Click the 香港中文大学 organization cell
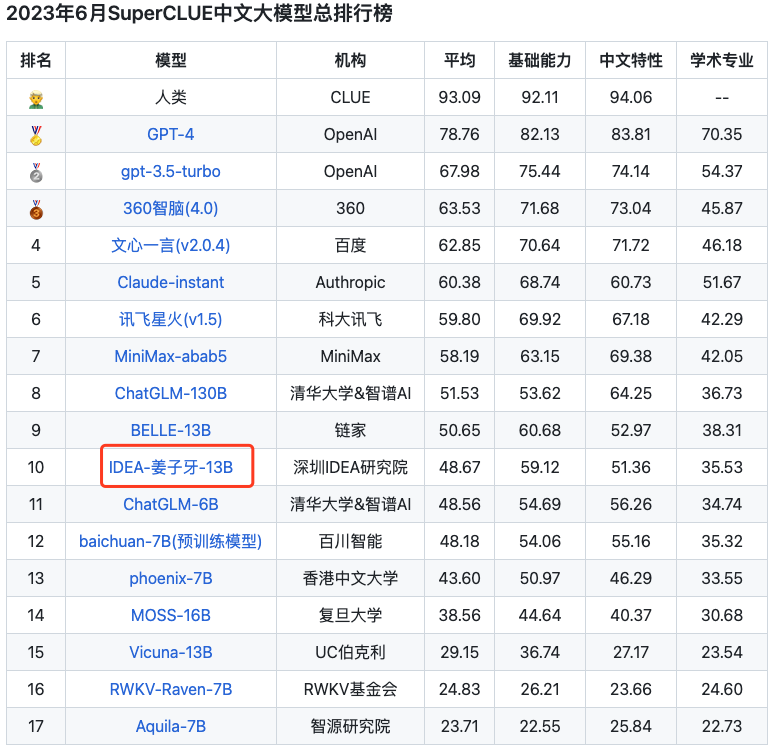The image size is (771, 749). pyautogui.click(x=350, y=578)
